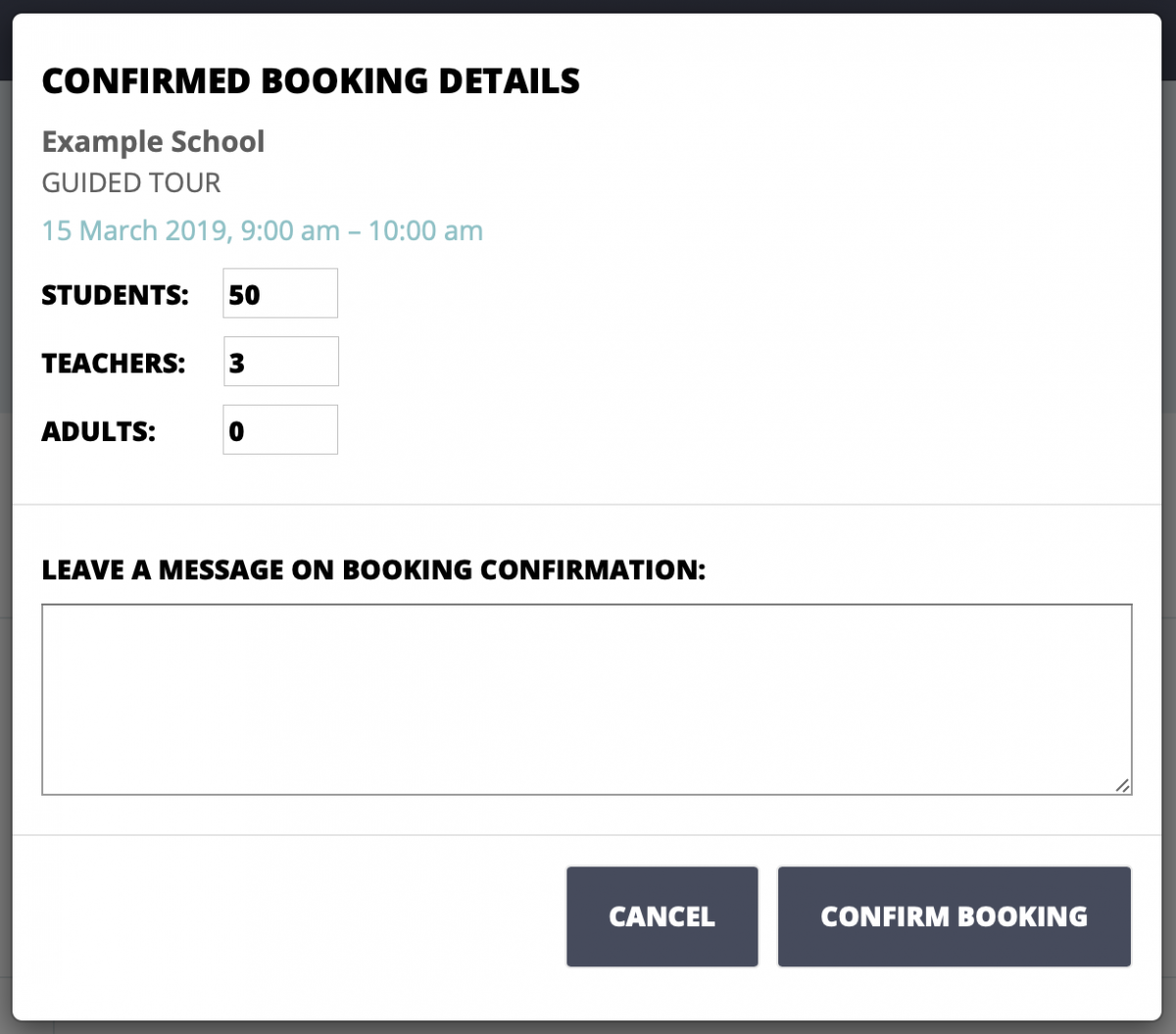Open the 15 March 2019 booking time link
Viewport: 1176px width, 1034px height.
coord(263,230)
